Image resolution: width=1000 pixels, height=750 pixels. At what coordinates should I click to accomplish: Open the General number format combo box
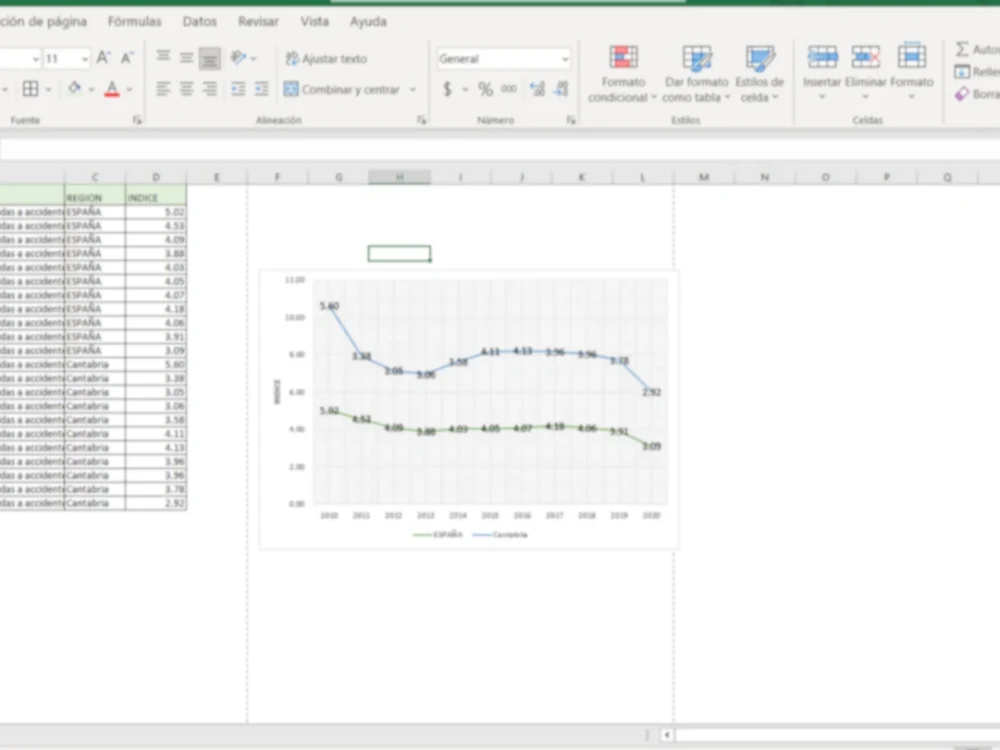tap(503, 59)
